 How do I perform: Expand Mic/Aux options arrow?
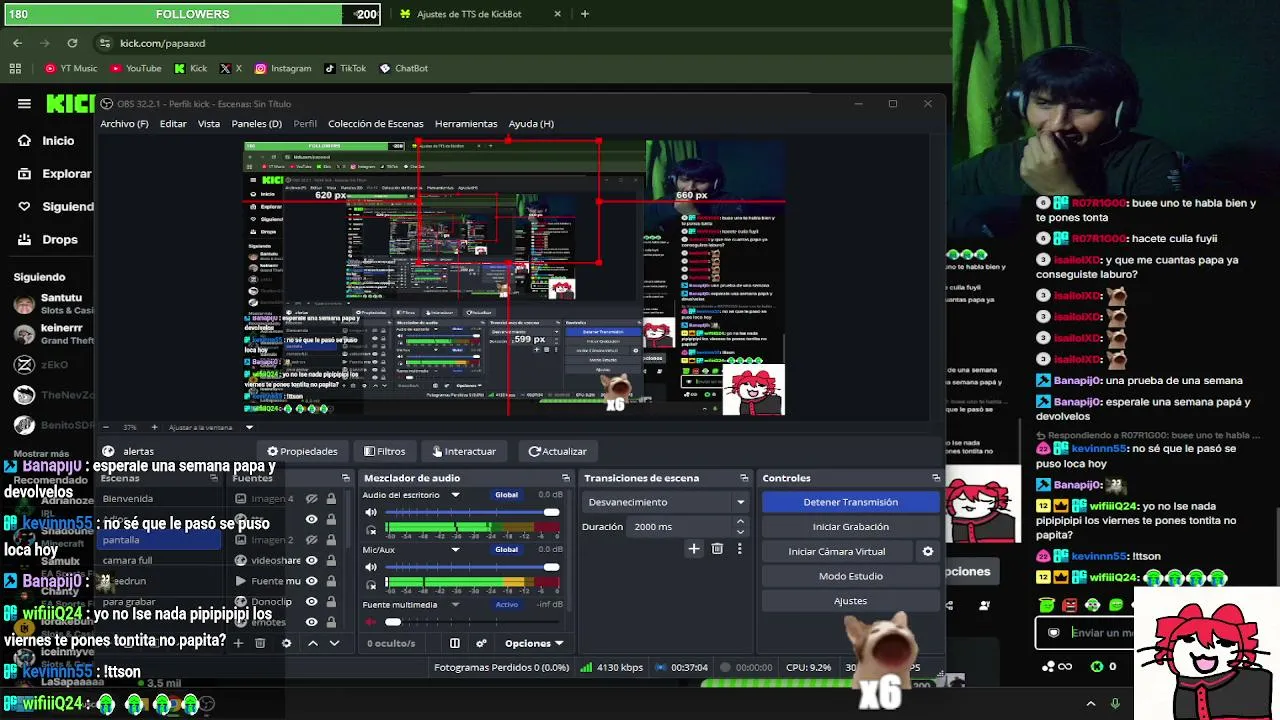click(x=455, y=549)
